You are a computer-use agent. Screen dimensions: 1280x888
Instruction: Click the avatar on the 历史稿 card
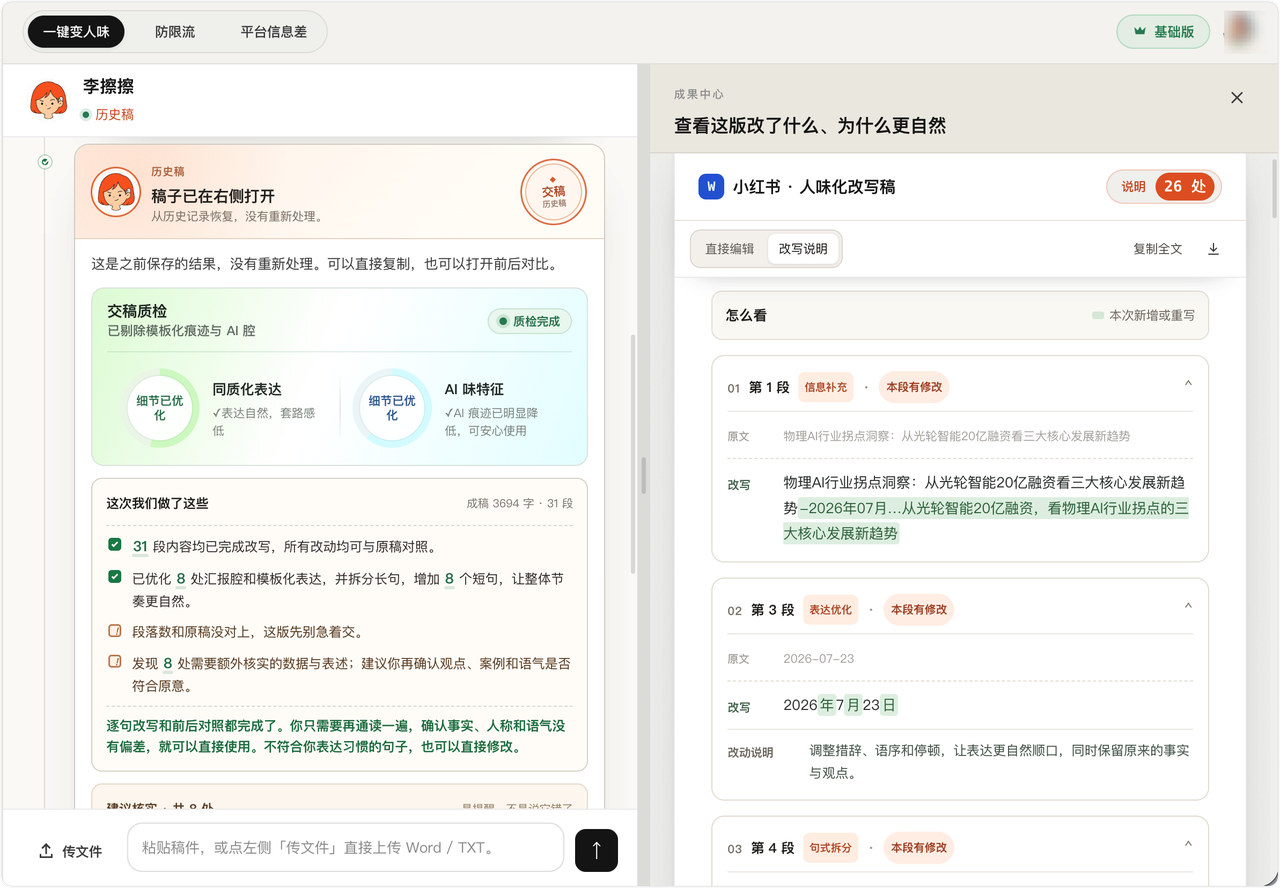click(x=115, y=192)
